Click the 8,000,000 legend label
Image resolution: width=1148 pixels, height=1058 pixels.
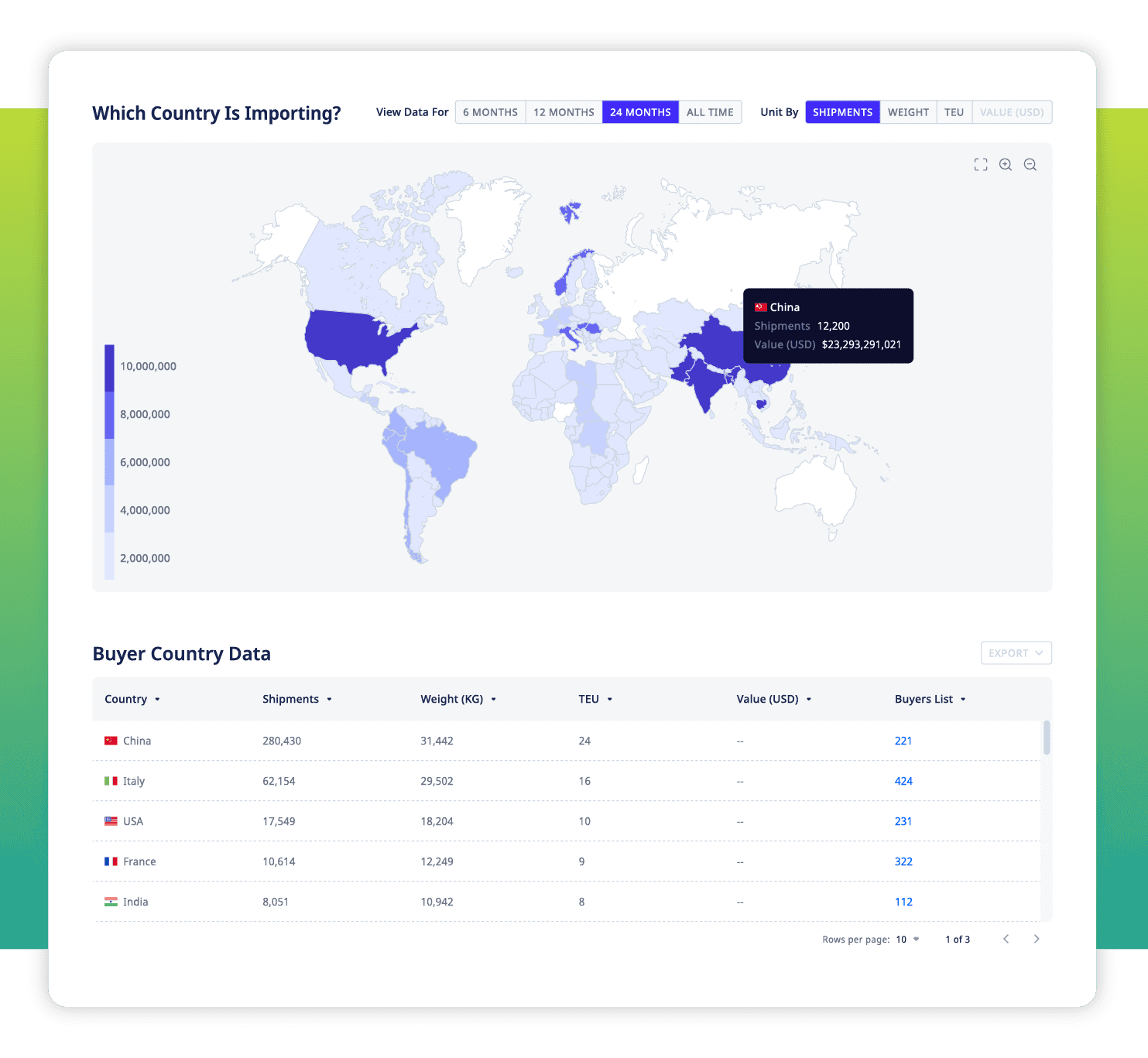coord(145,414)
